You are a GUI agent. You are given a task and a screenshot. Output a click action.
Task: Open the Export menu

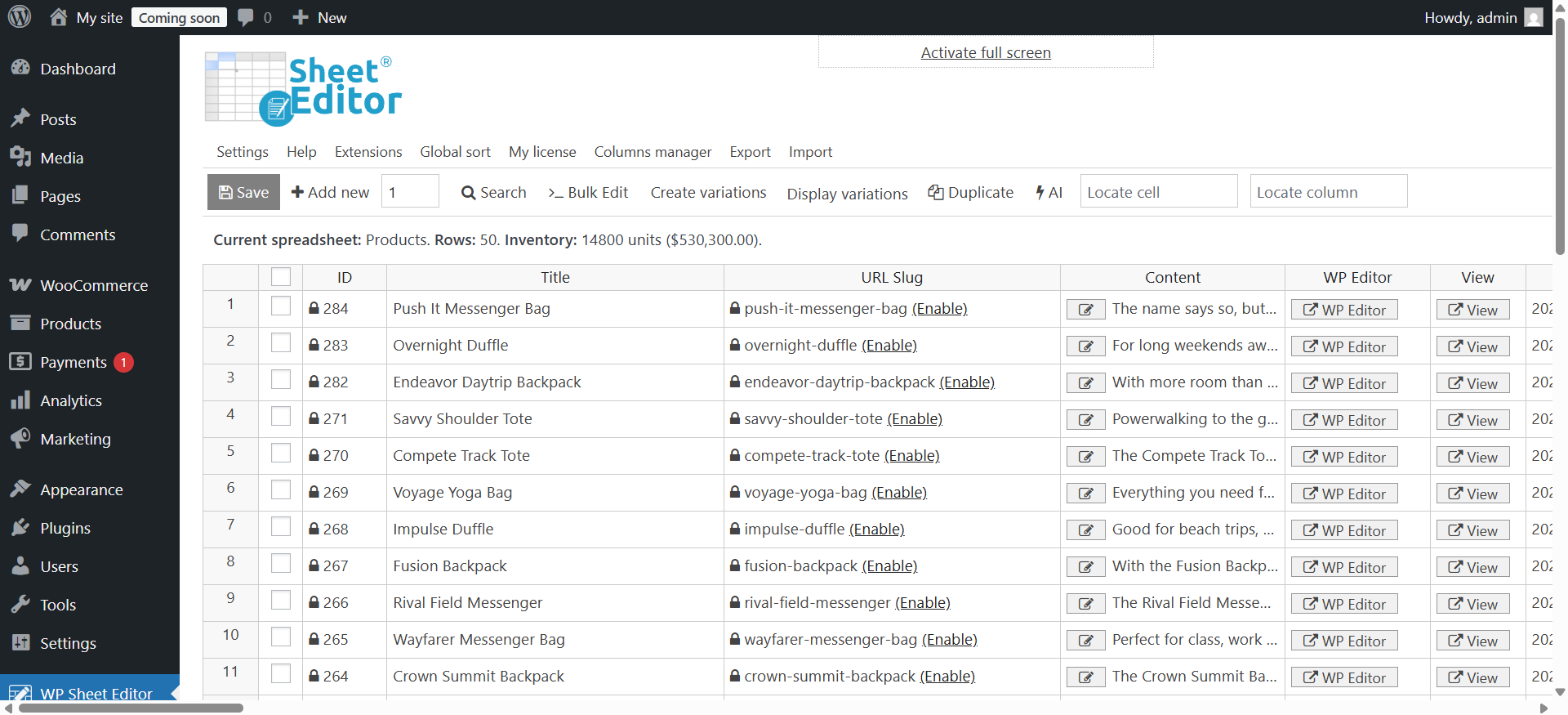[x=750, y=152]
